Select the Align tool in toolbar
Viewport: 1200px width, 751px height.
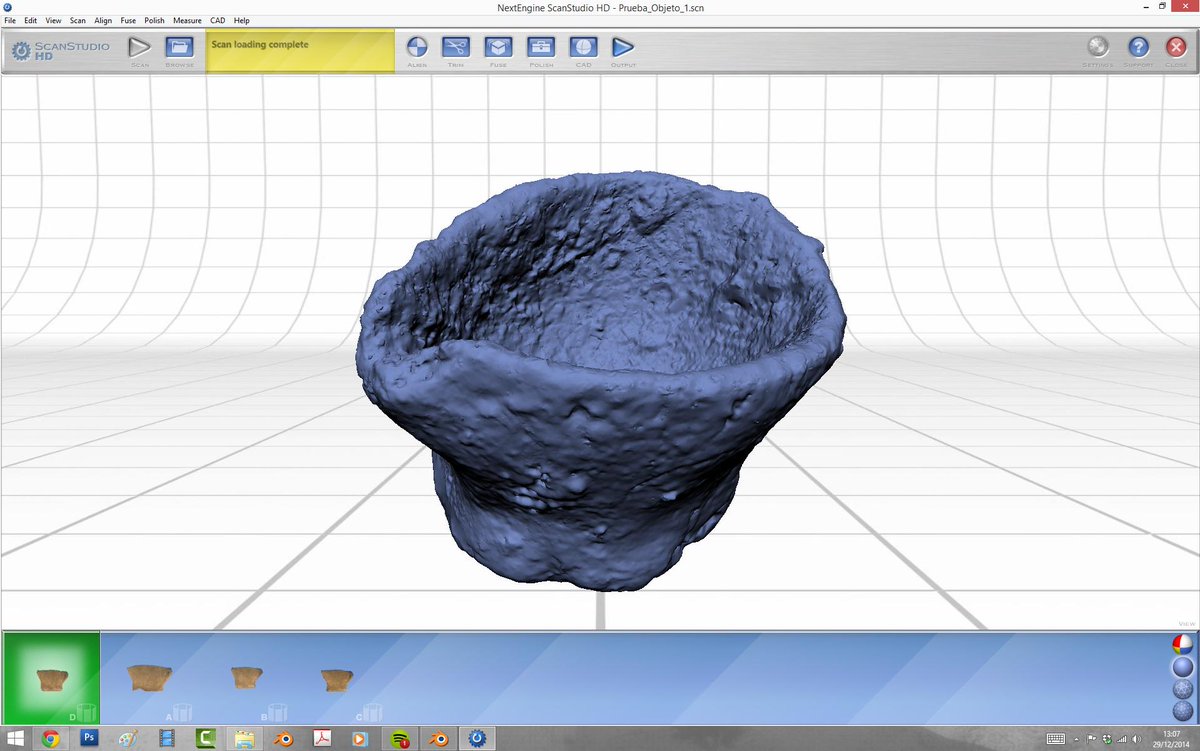tap(417, 47)
